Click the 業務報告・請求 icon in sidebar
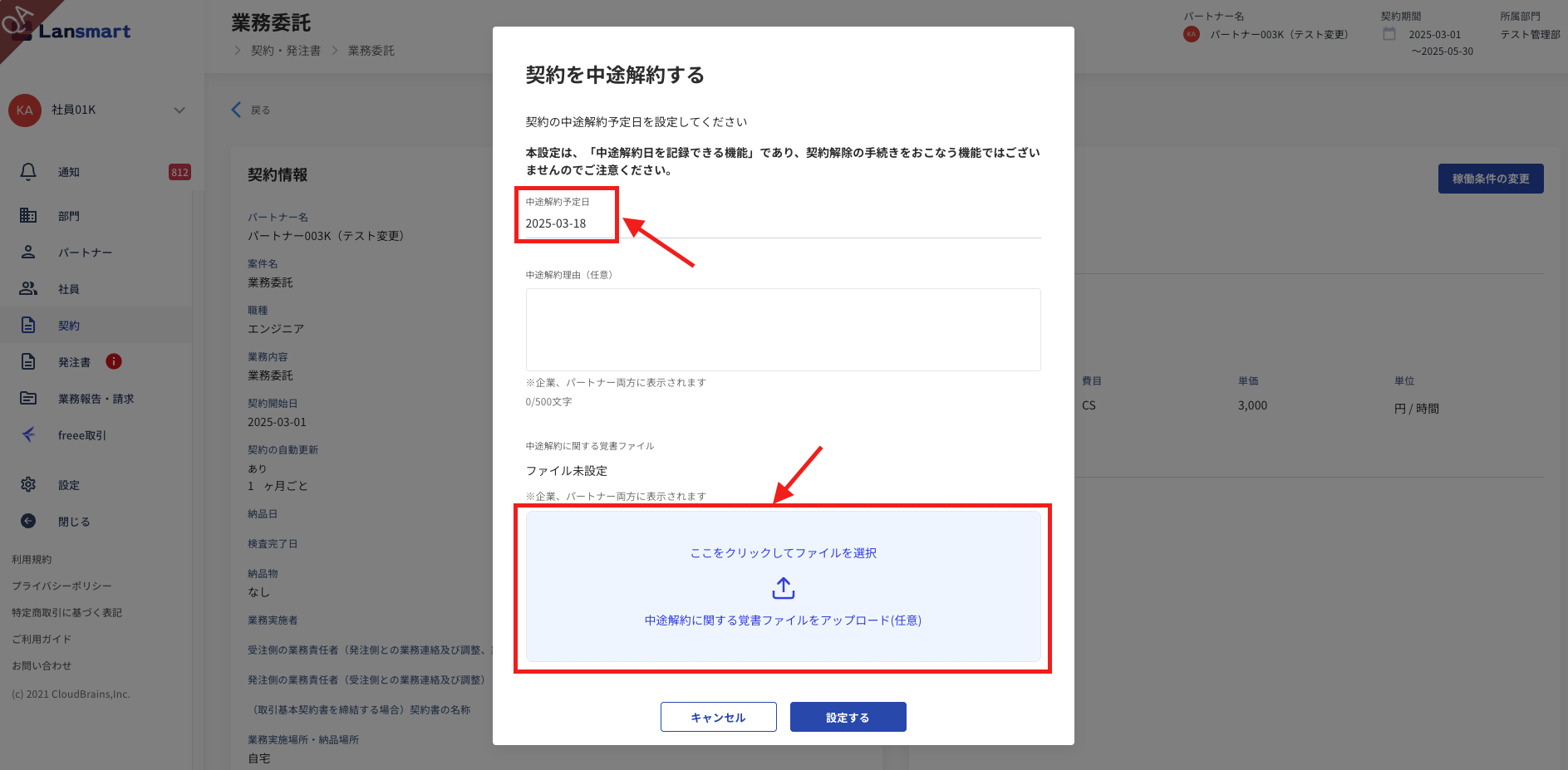This screenshot has width=1568, height=770. (x=28, y=398)
